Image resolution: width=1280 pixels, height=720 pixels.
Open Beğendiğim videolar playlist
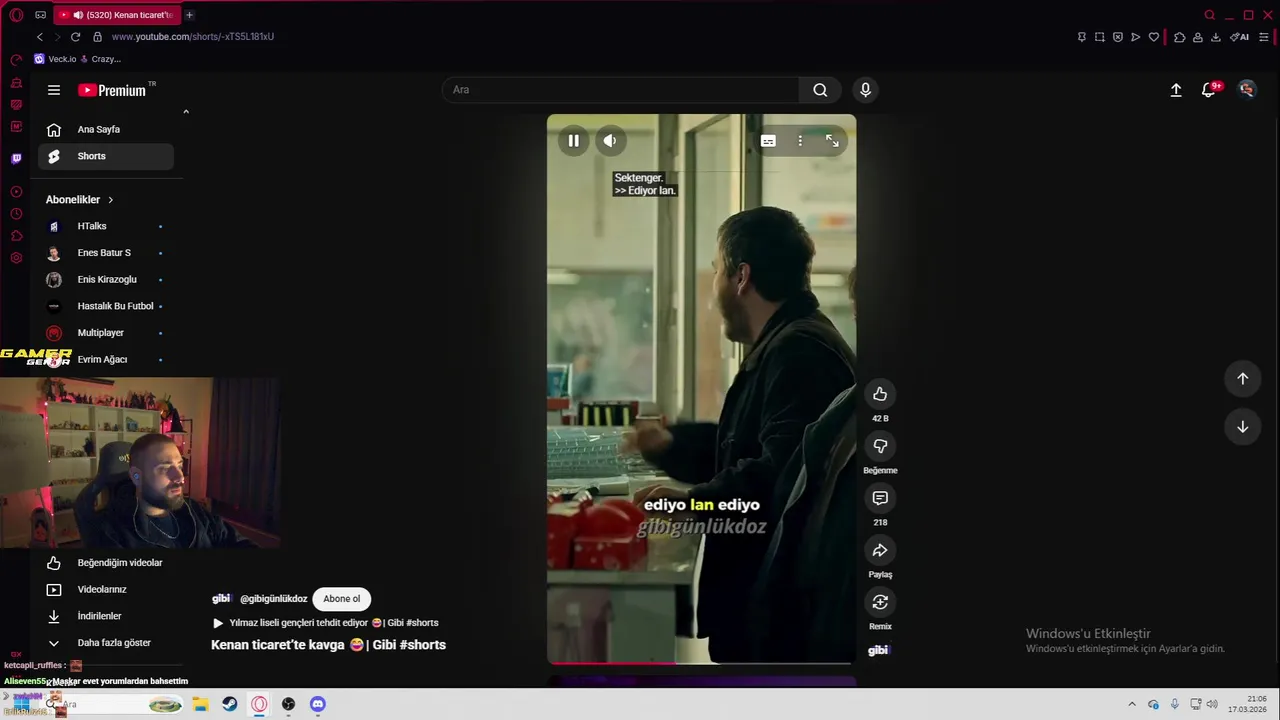click(106, 563)
